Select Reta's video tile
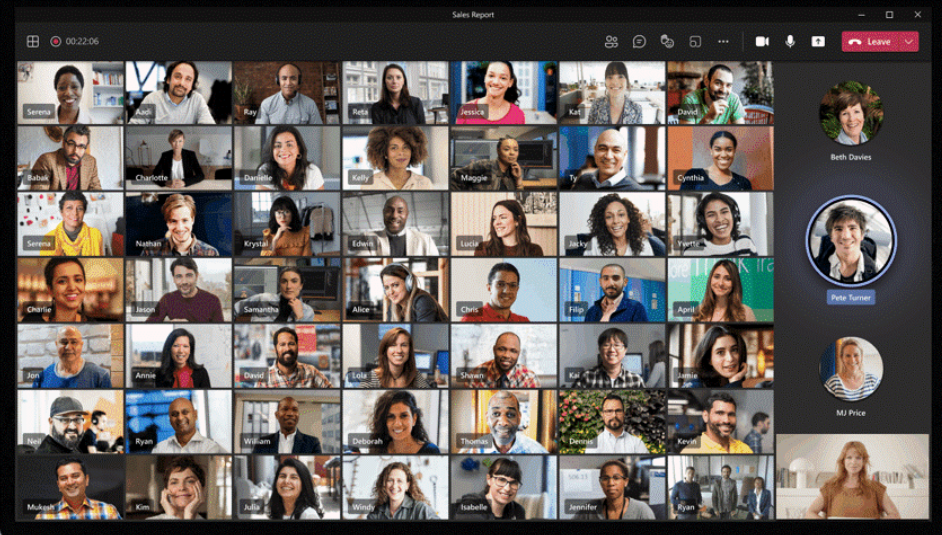The width and height of the screenshot is (942, 535). point(395,92)
